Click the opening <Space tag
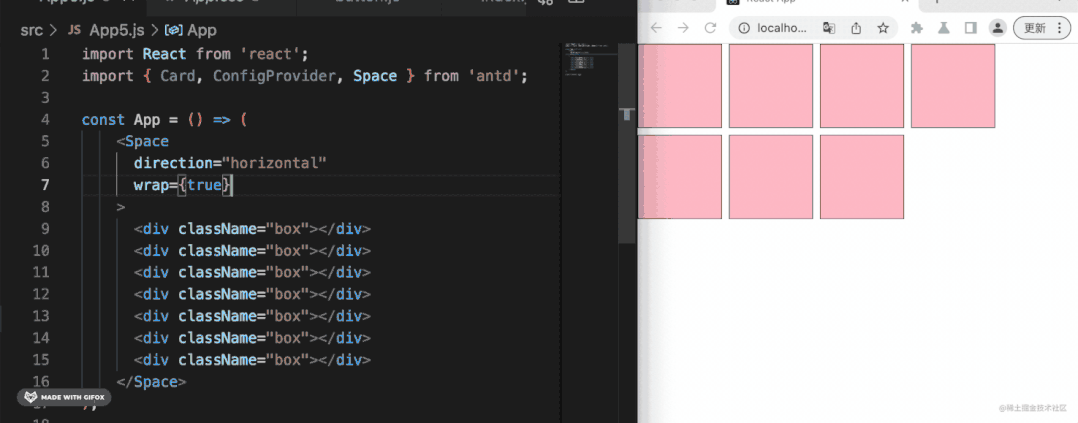 pos(143,142)
